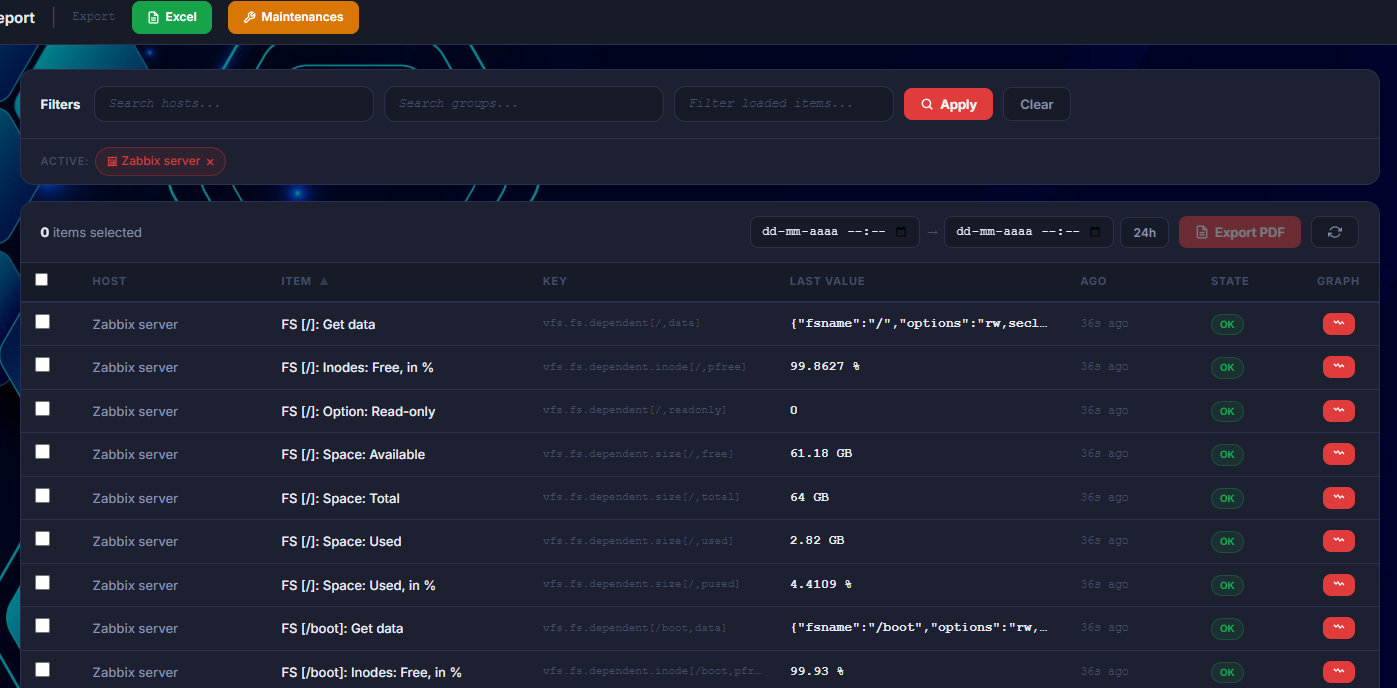1397x688 pixels.
Task: Check the FS [/]: Space: Available row
Action: click(42, 452)
